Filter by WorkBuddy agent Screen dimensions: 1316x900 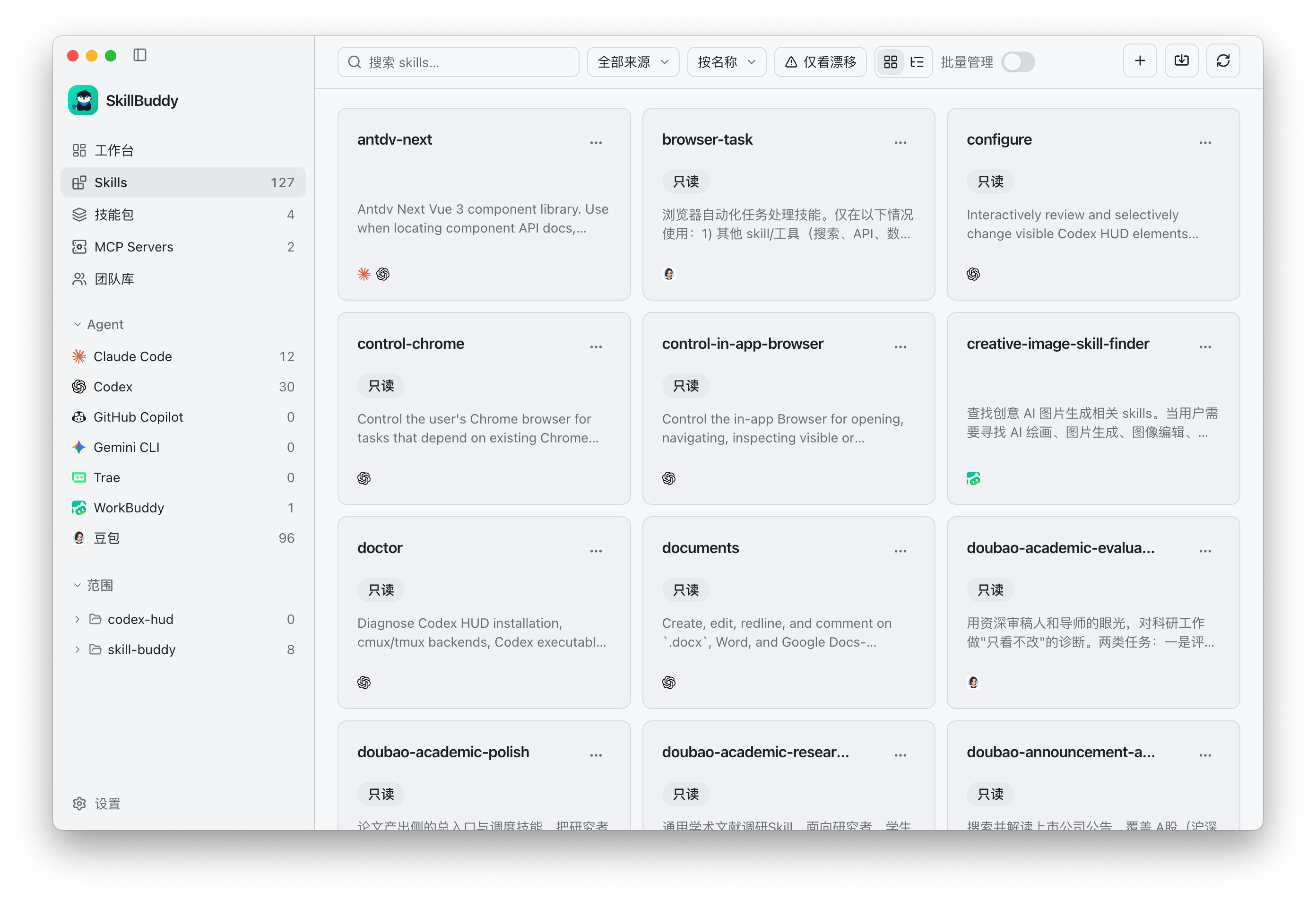pyautogui.click(x=183, y=508)
